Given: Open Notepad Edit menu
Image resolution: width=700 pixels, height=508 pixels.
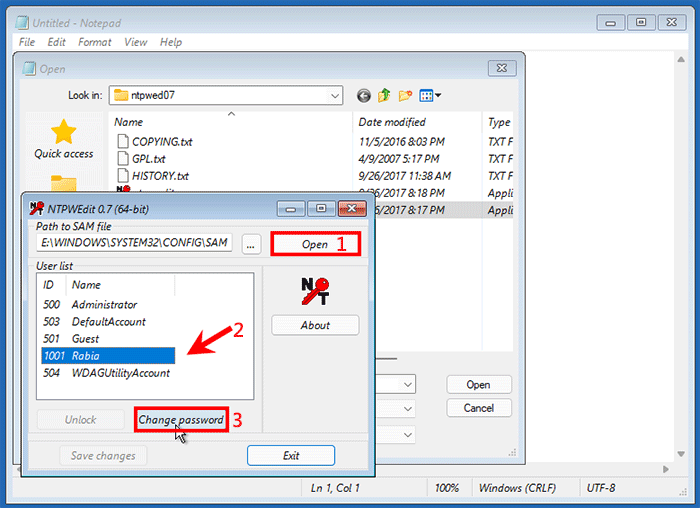Looking at the screenshot, I should 56,42.
